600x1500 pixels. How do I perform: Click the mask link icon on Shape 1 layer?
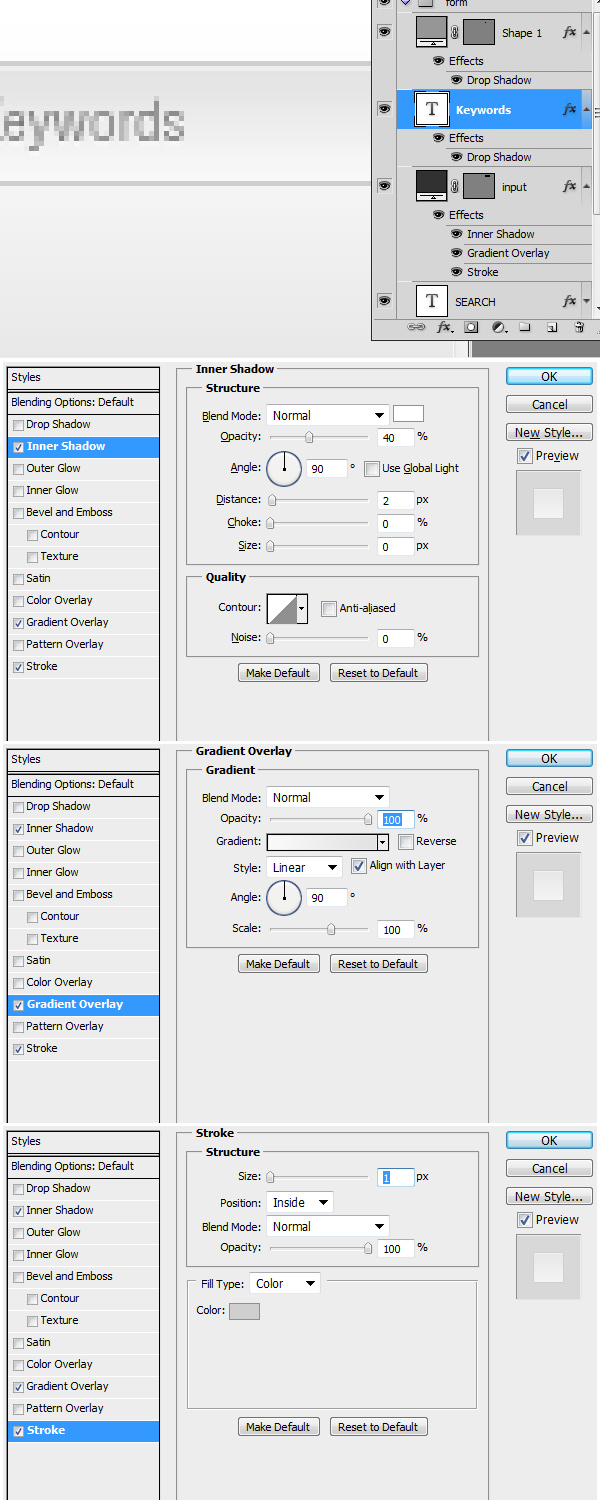click(x=455, y=33)
